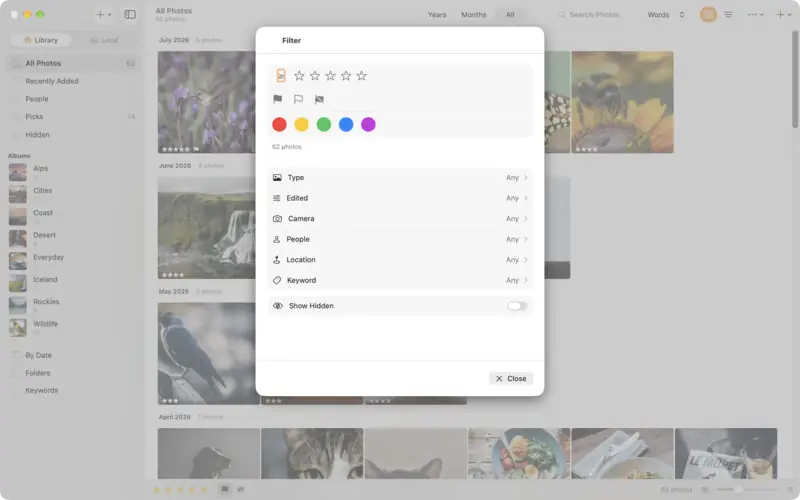
Task: Open the plus menu beside sidebar toggle
Action: point(104,15)
